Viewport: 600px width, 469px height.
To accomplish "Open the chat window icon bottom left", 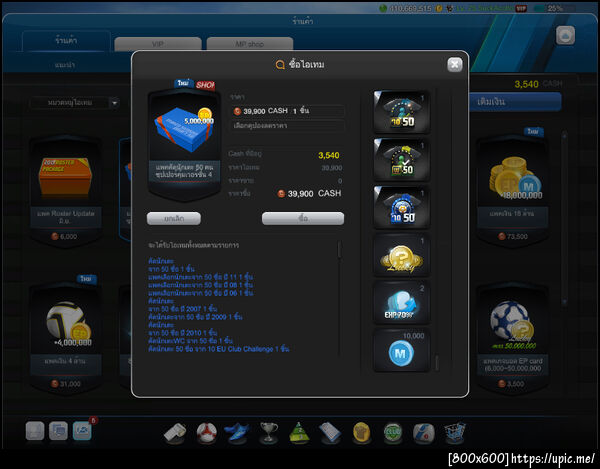I will coord(59,431).
